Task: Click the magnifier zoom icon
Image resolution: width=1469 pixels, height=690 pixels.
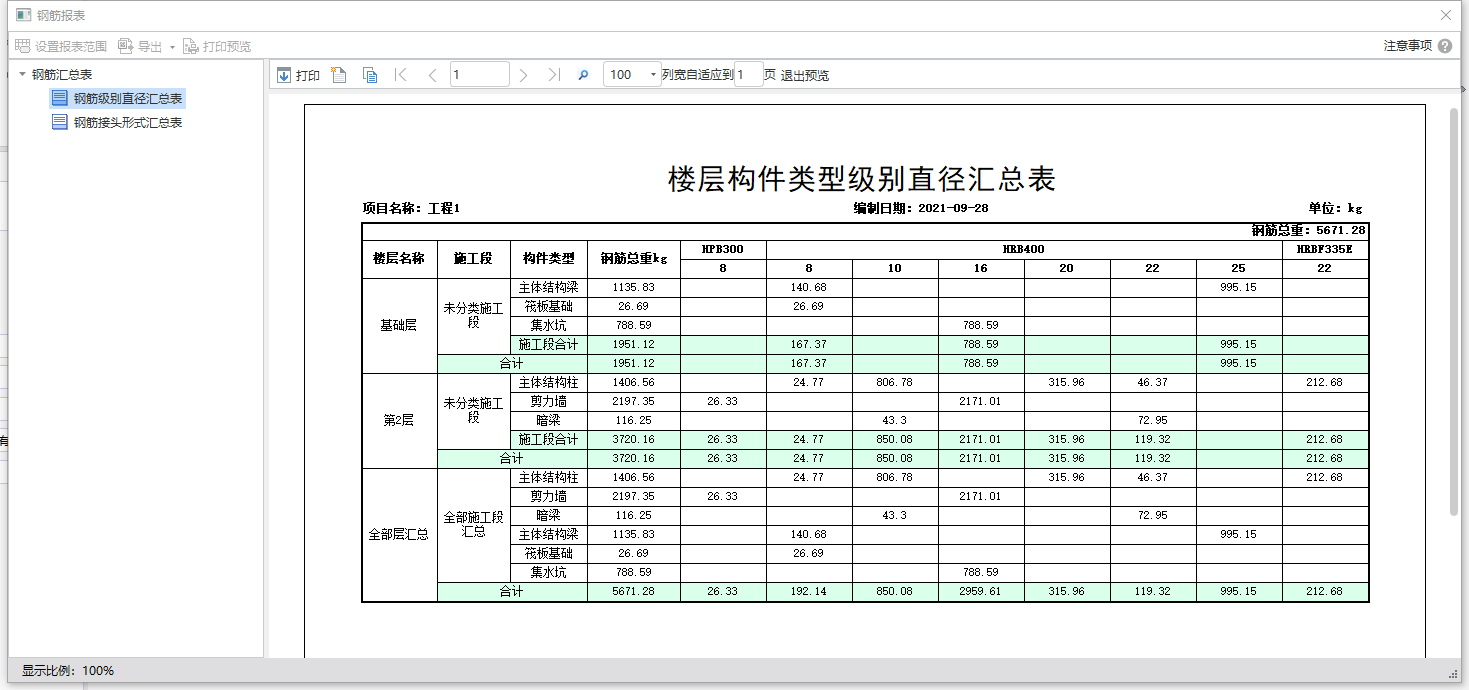Action: 584,75
